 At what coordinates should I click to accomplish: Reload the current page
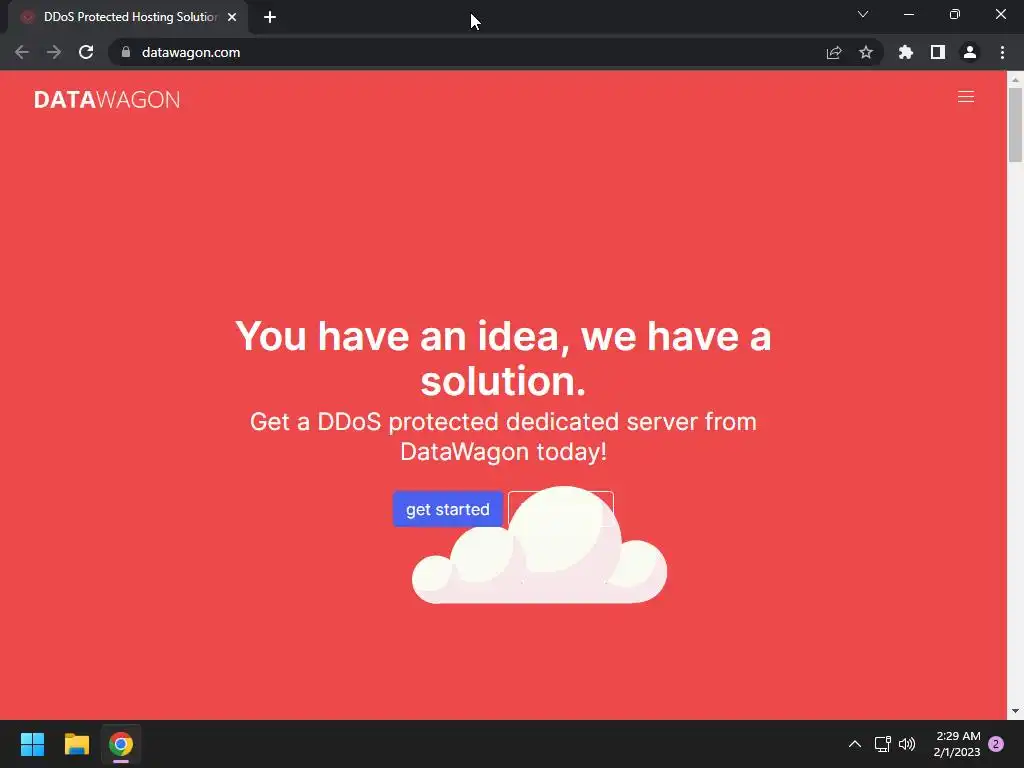(86, 52)
